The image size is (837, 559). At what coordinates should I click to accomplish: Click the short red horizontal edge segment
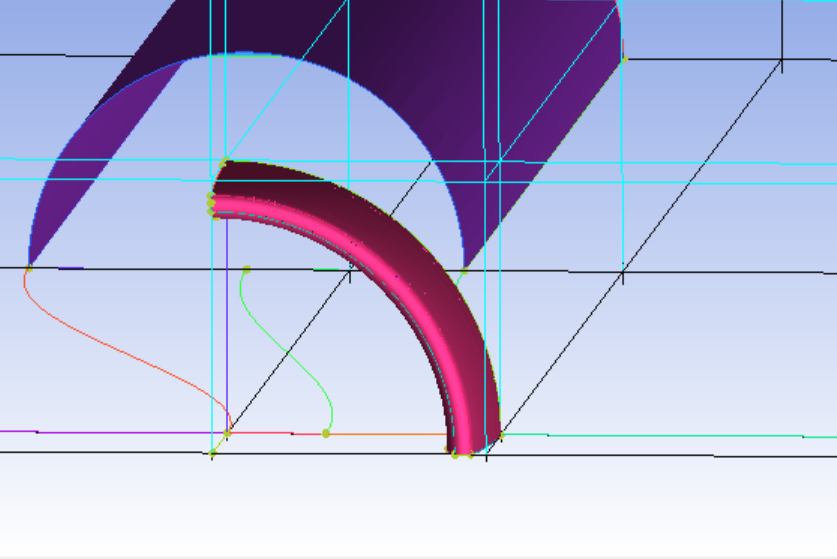pyautogui.click(x=262, y=433)
